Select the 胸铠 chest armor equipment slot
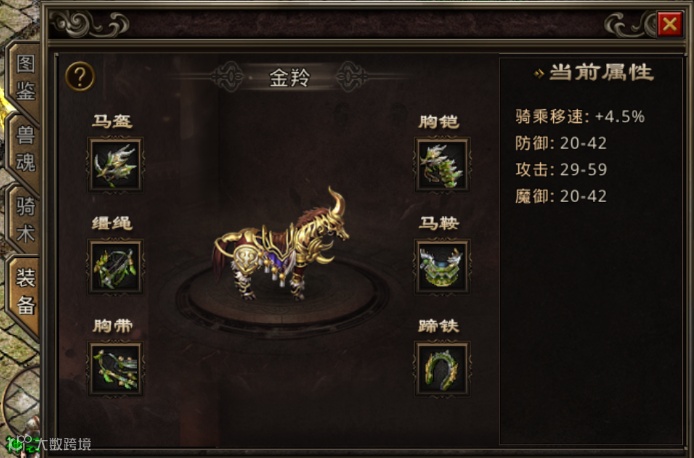This screenshot has width=694, height=458. click(442, 164)
